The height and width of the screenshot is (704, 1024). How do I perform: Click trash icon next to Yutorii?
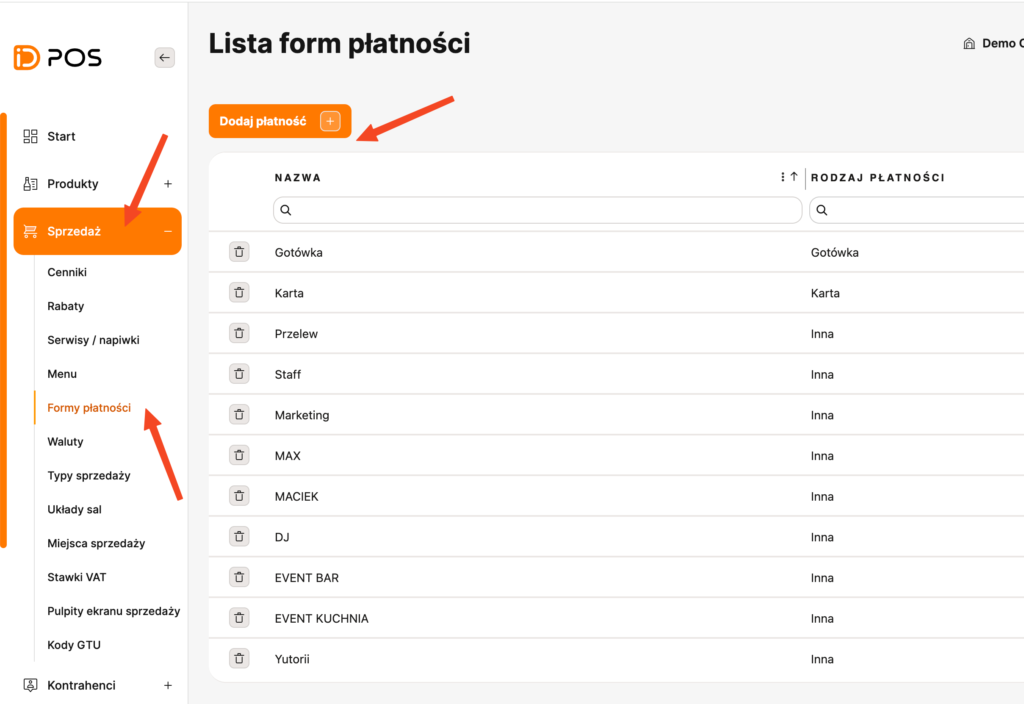click(x=239, y=658)
